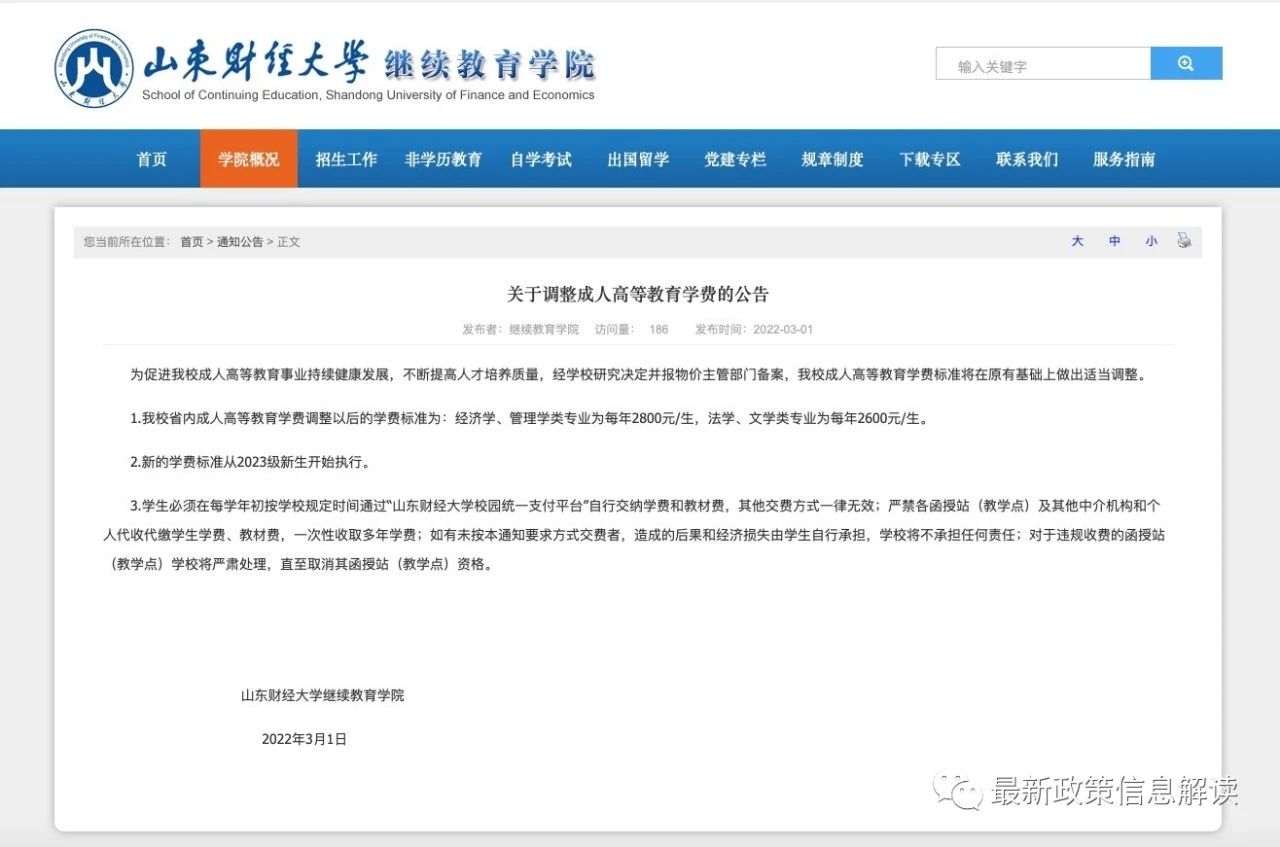The width and height of the screenshot is (1280, 847).
Task: Click the publish date 2022-03-01
Action: 783,329
